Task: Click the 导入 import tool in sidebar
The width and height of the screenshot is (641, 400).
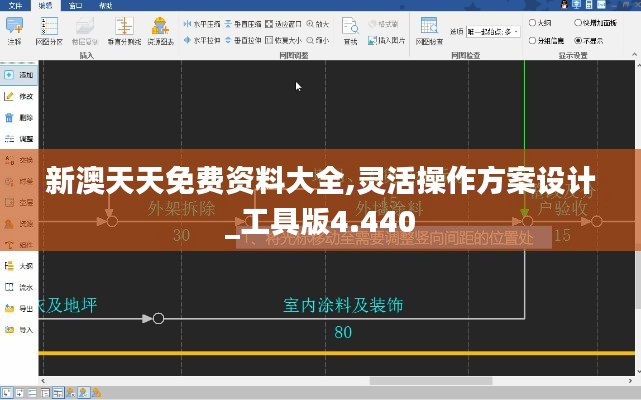Action: tap(19, 330)
